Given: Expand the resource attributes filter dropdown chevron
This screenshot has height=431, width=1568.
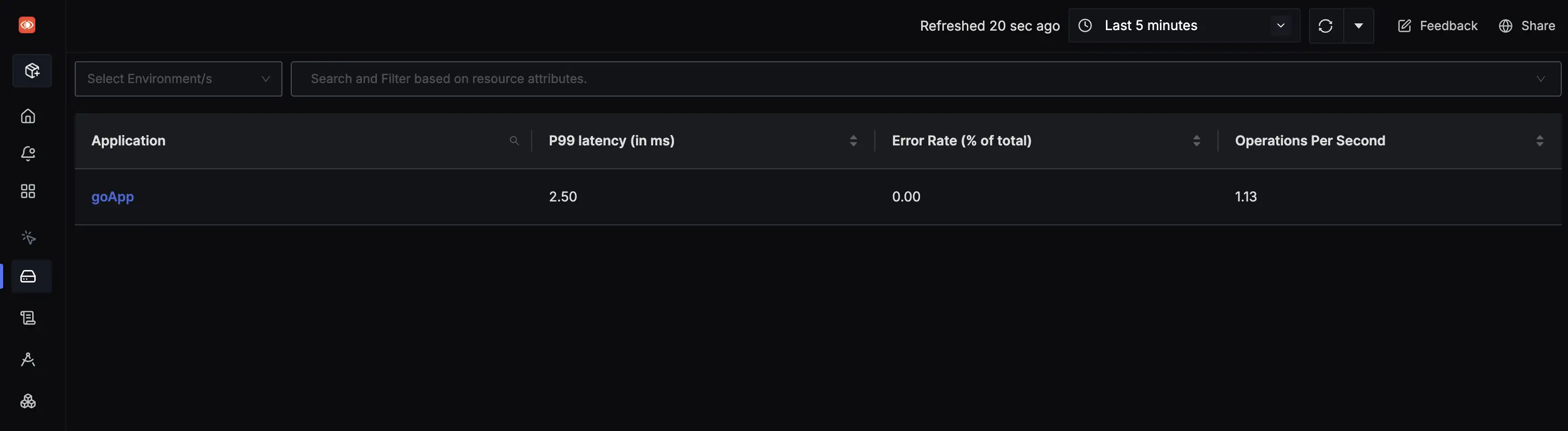Looking at the screenshot, I should coord(1540,78).
